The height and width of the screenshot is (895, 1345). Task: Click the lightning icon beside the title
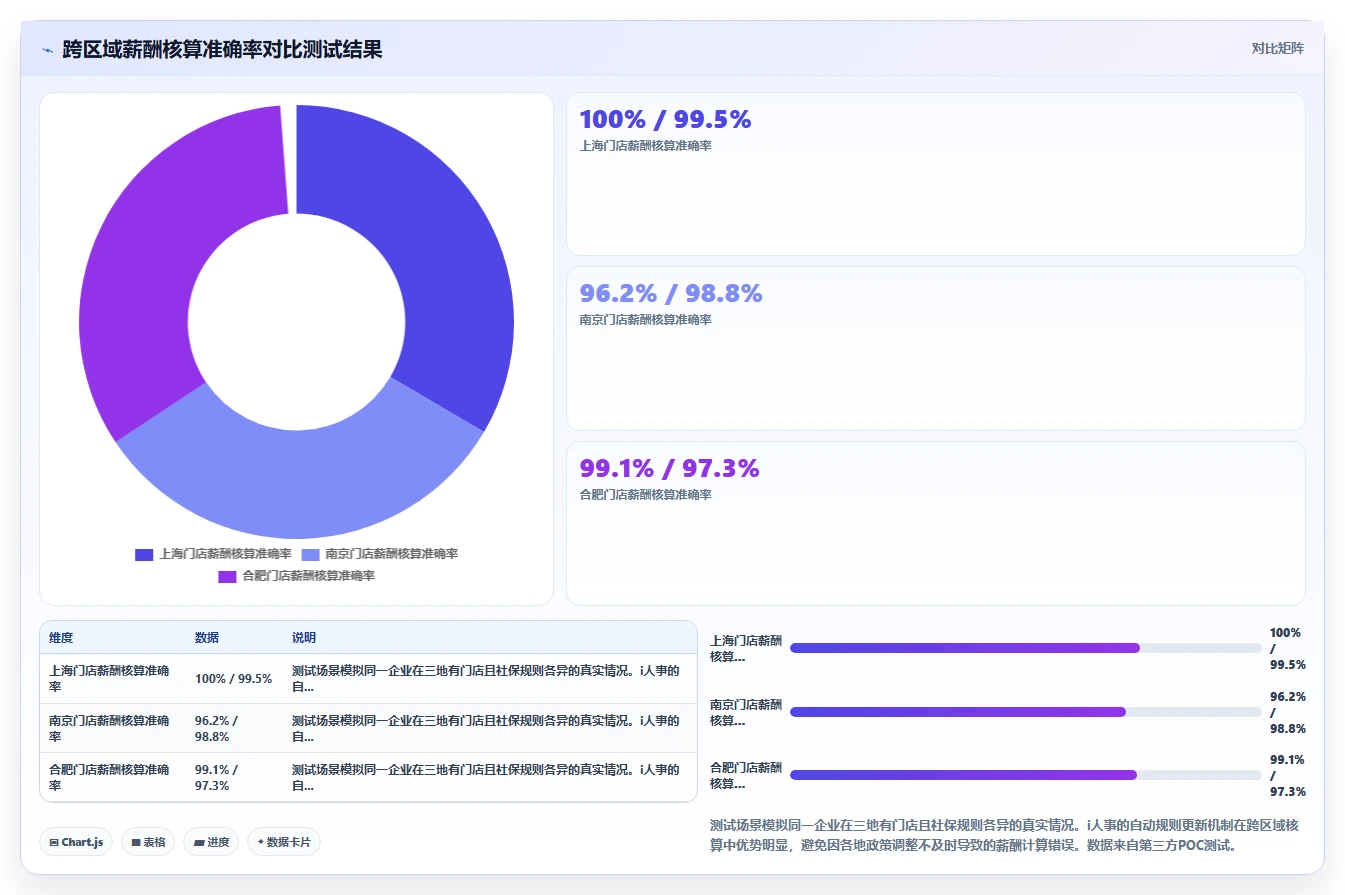pyautogui.click(x=48, y=50)
